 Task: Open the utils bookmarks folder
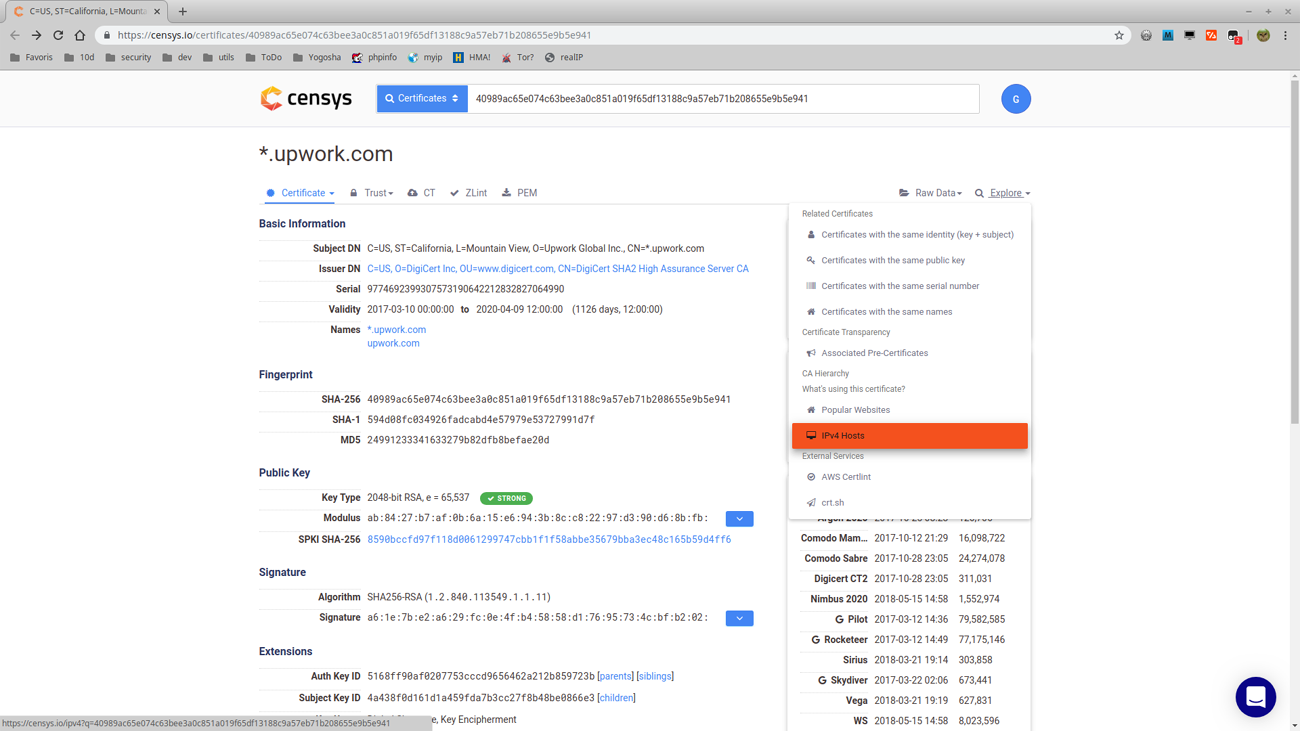pos(218,57)
